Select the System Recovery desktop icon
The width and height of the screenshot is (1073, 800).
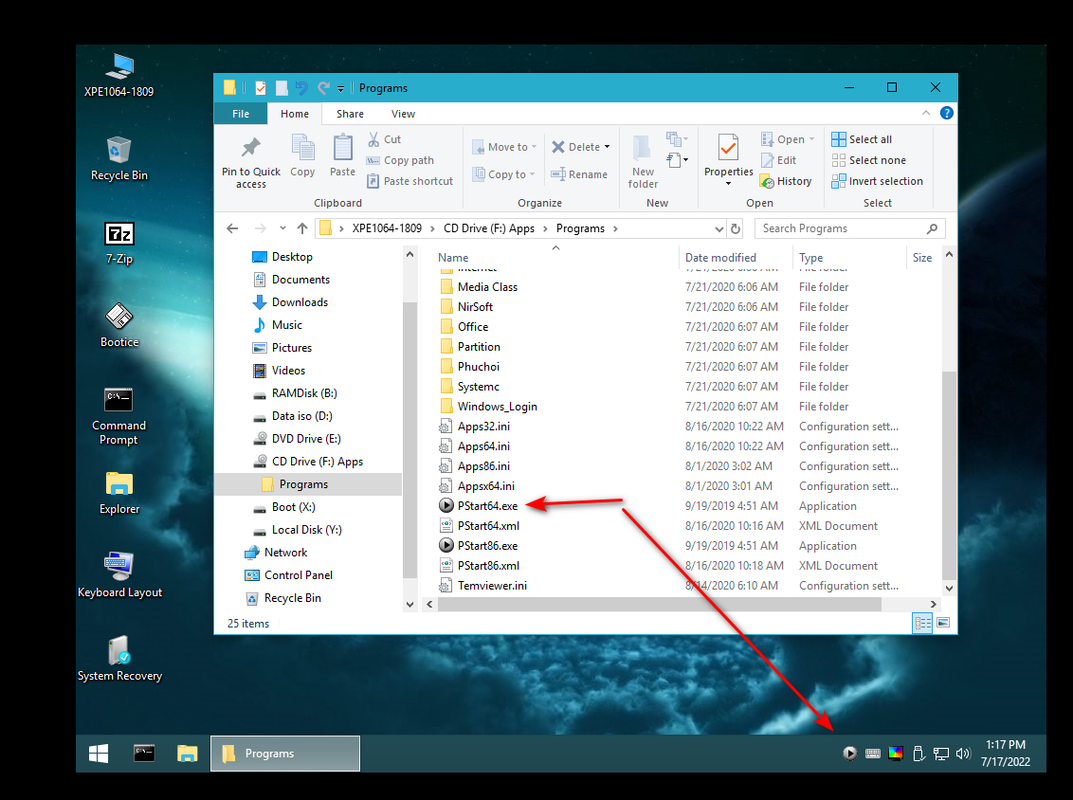click(x=119, y=659)
